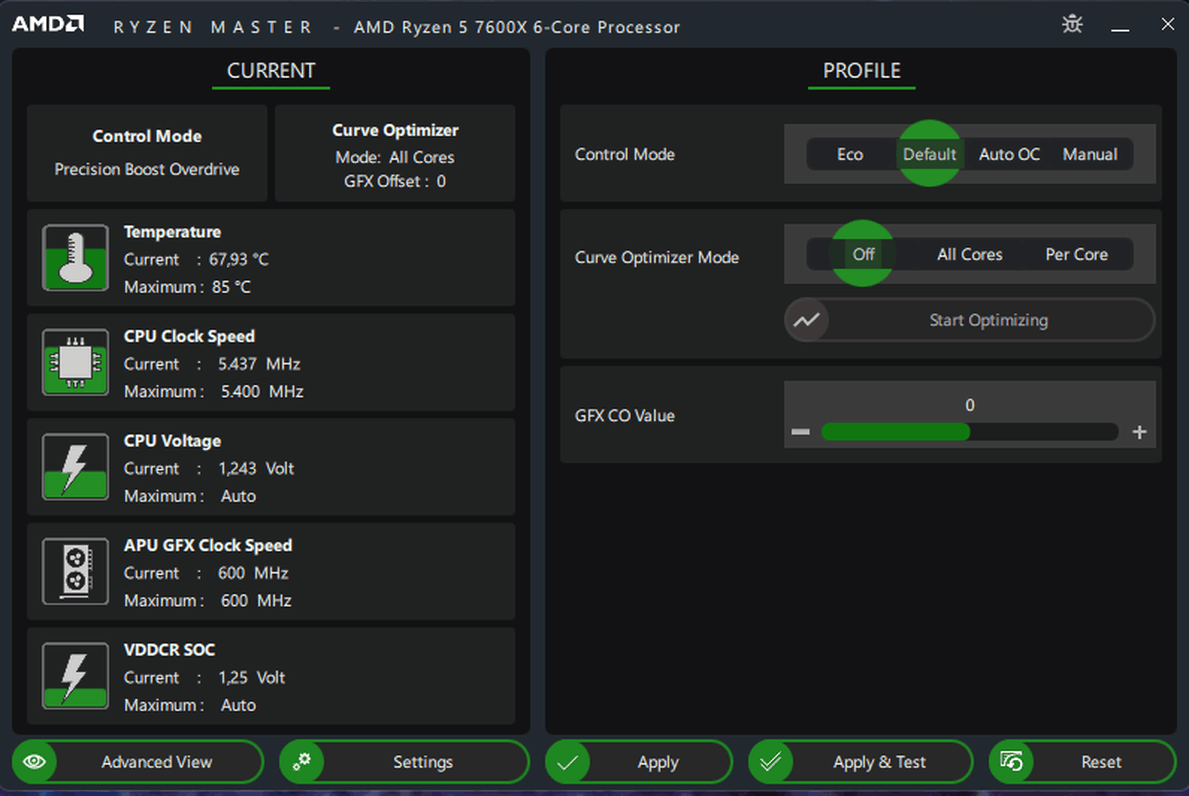The height and width of the screenshot is (796, 1189).
Task: Click Start Optimizing button
Action: tap(970, 320)
